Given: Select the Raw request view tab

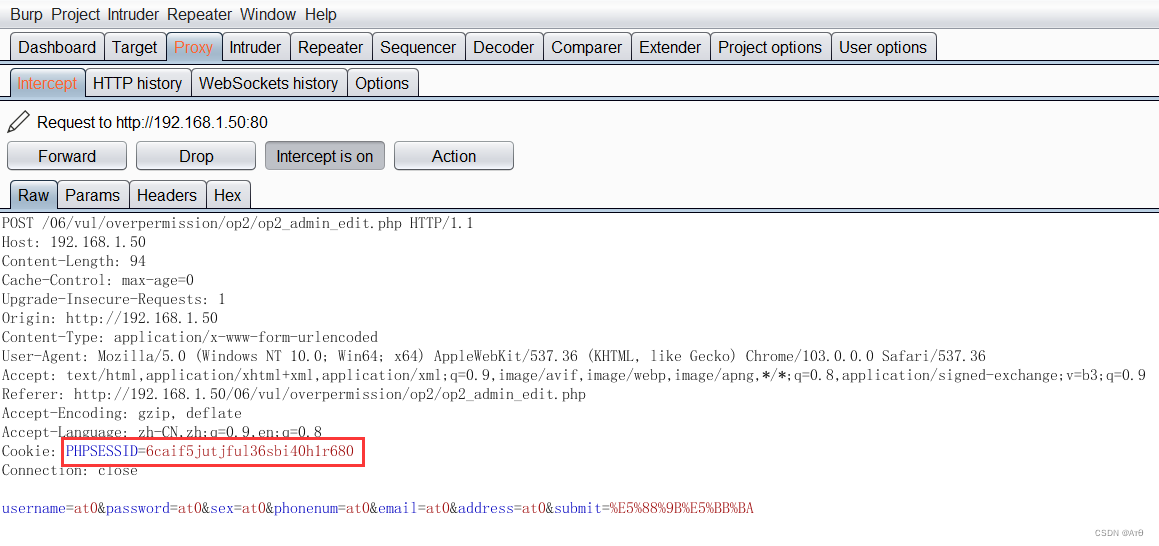Looking at the screenshot, I should click(33, 195).
